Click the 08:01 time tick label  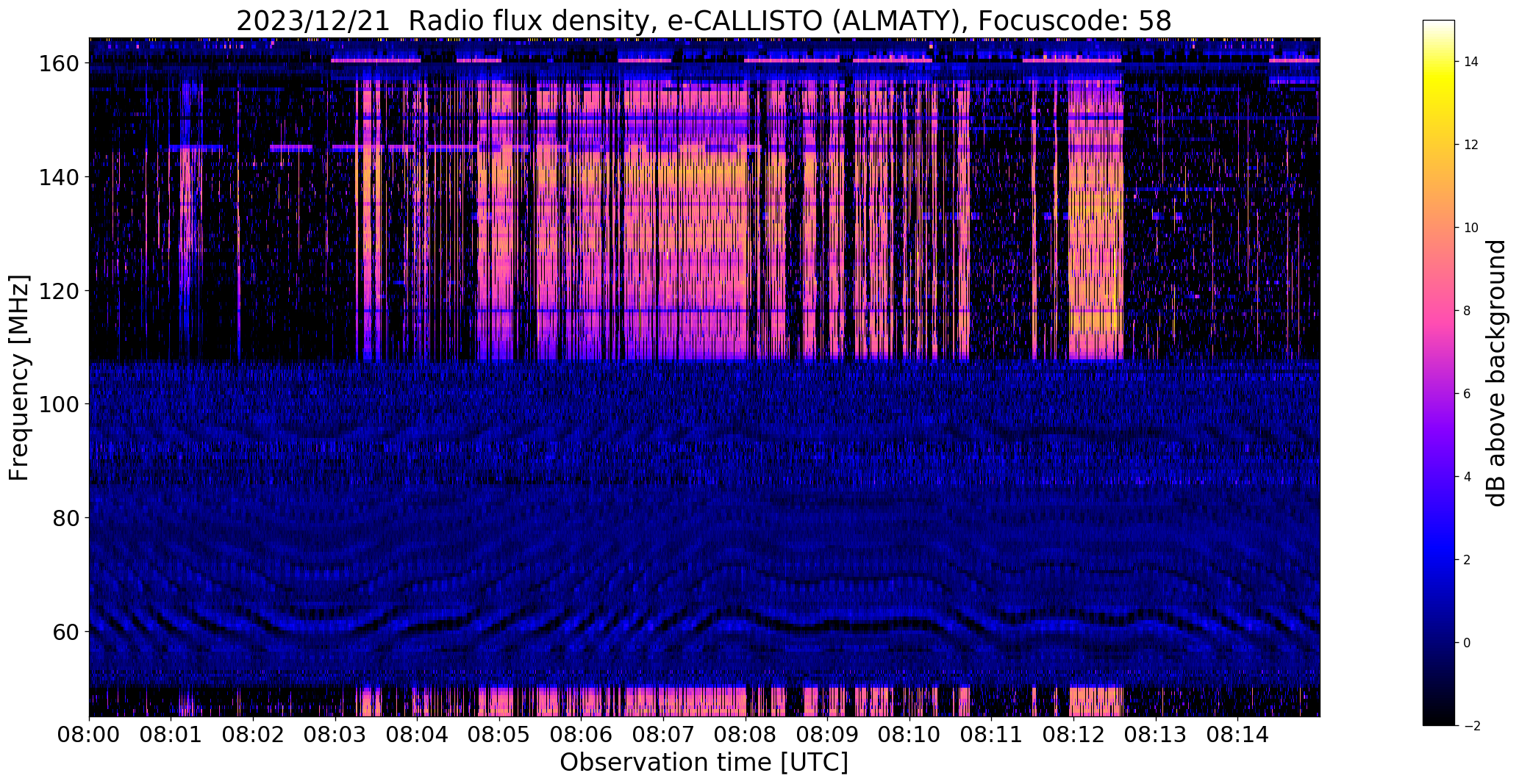tap(171, 734)
